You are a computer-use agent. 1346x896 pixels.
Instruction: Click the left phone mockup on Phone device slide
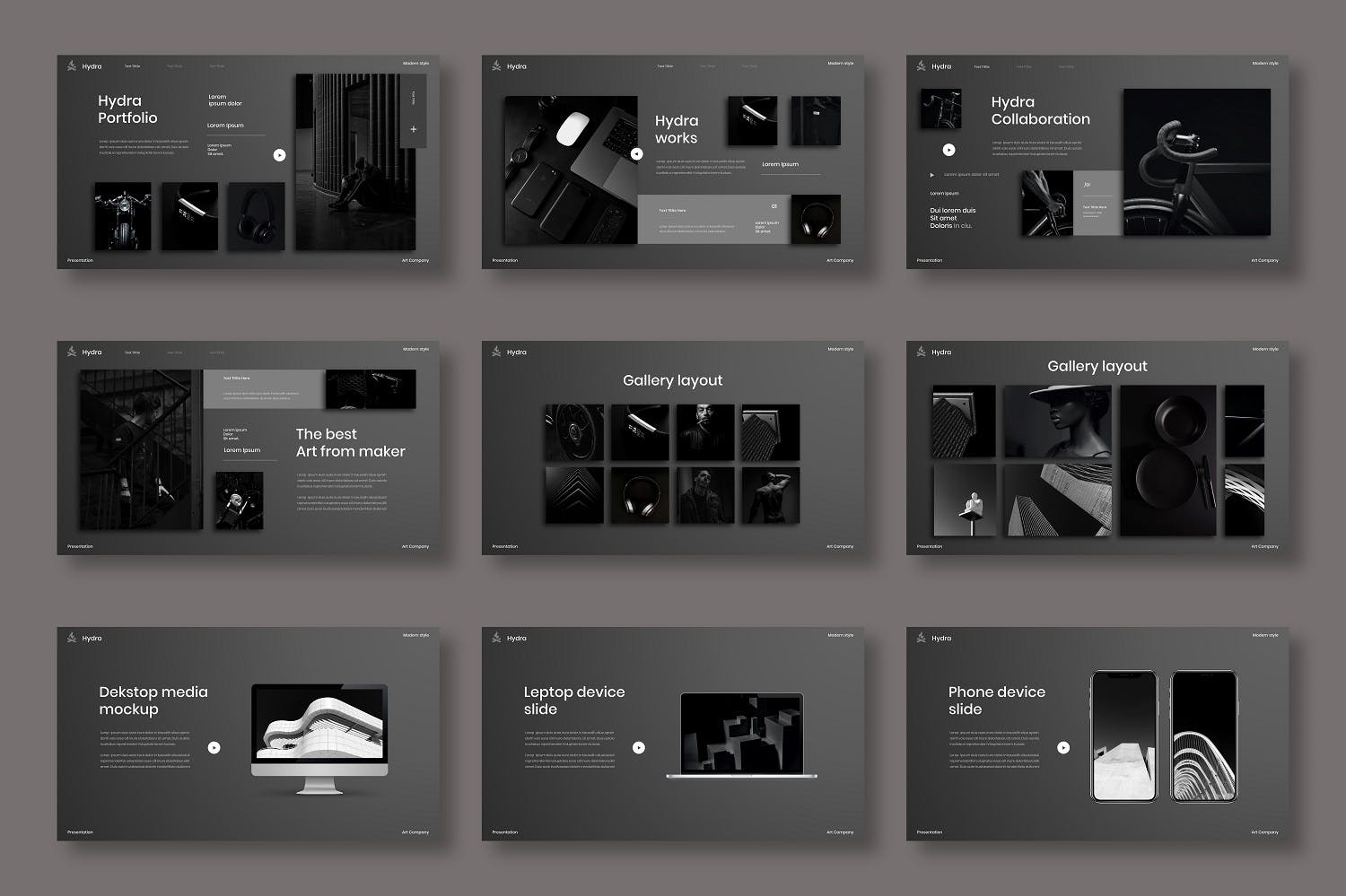click(x=1125, y=735)
